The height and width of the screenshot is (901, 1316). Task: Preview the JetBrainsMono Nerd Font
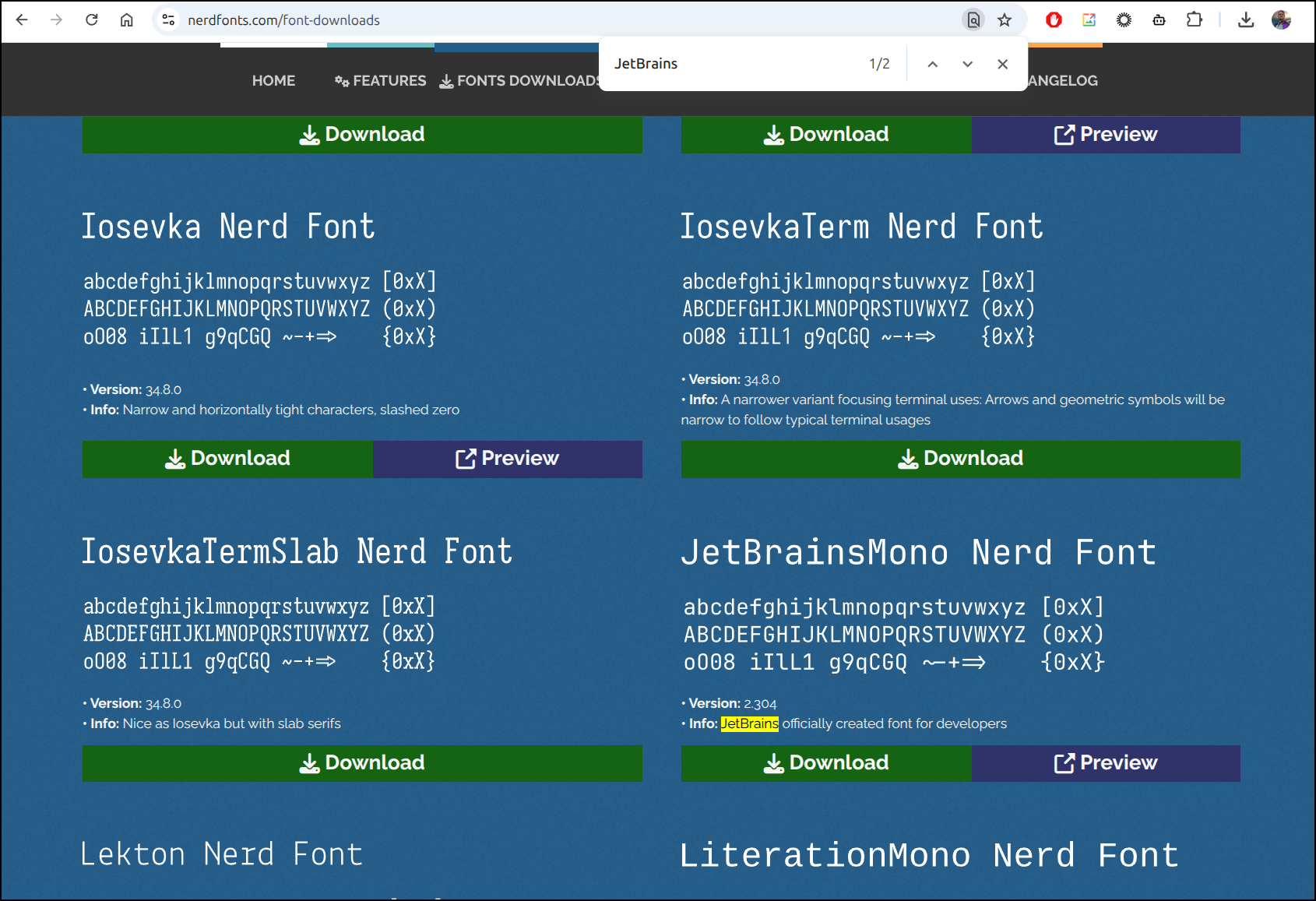(1106, 763)
